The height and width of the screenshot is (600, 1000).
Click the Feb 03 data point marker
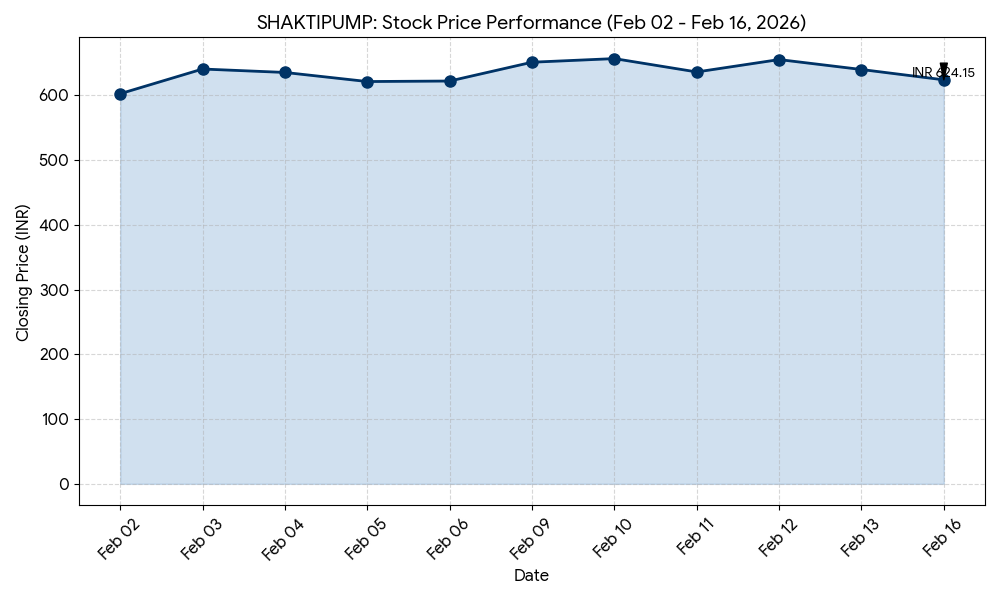tap(203, 69)
